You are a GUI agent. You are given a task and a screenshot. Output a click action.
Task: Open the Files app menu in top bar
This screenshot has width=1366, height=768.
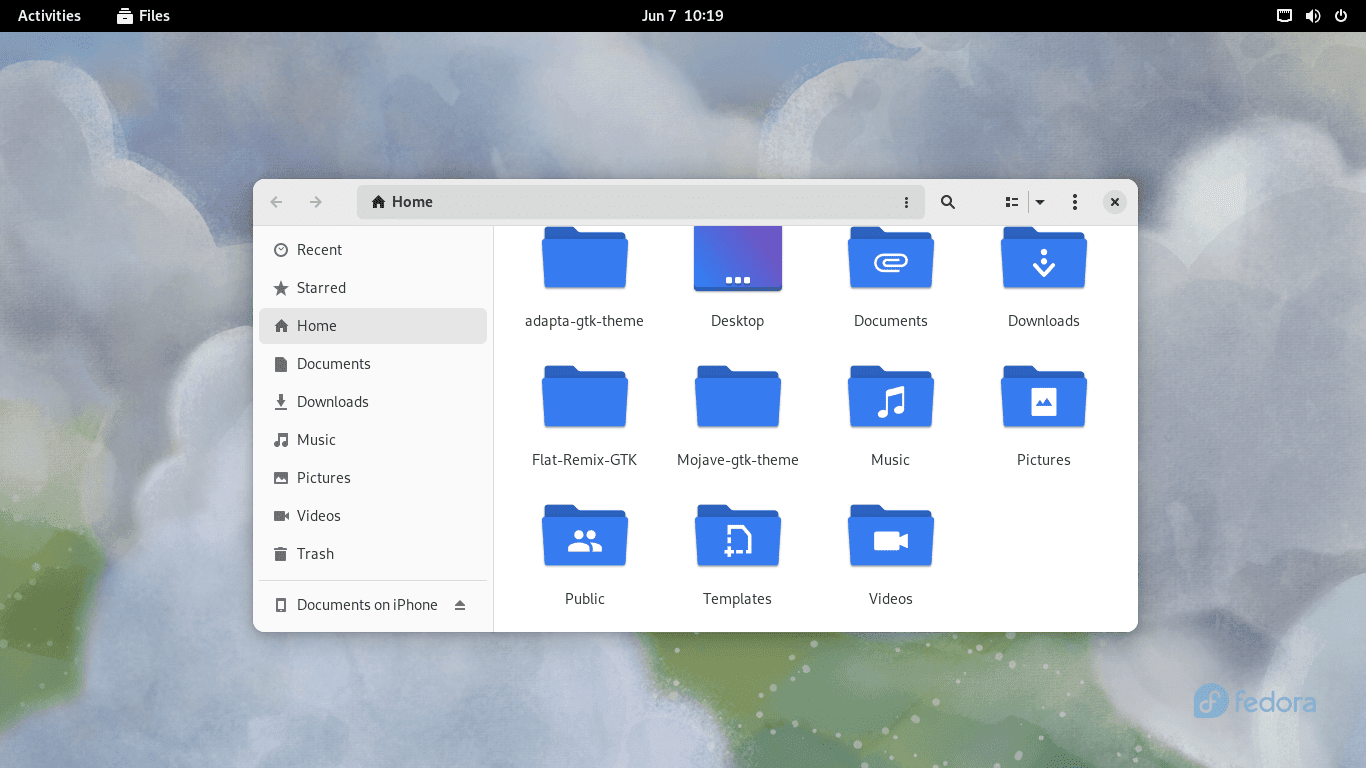143,16
